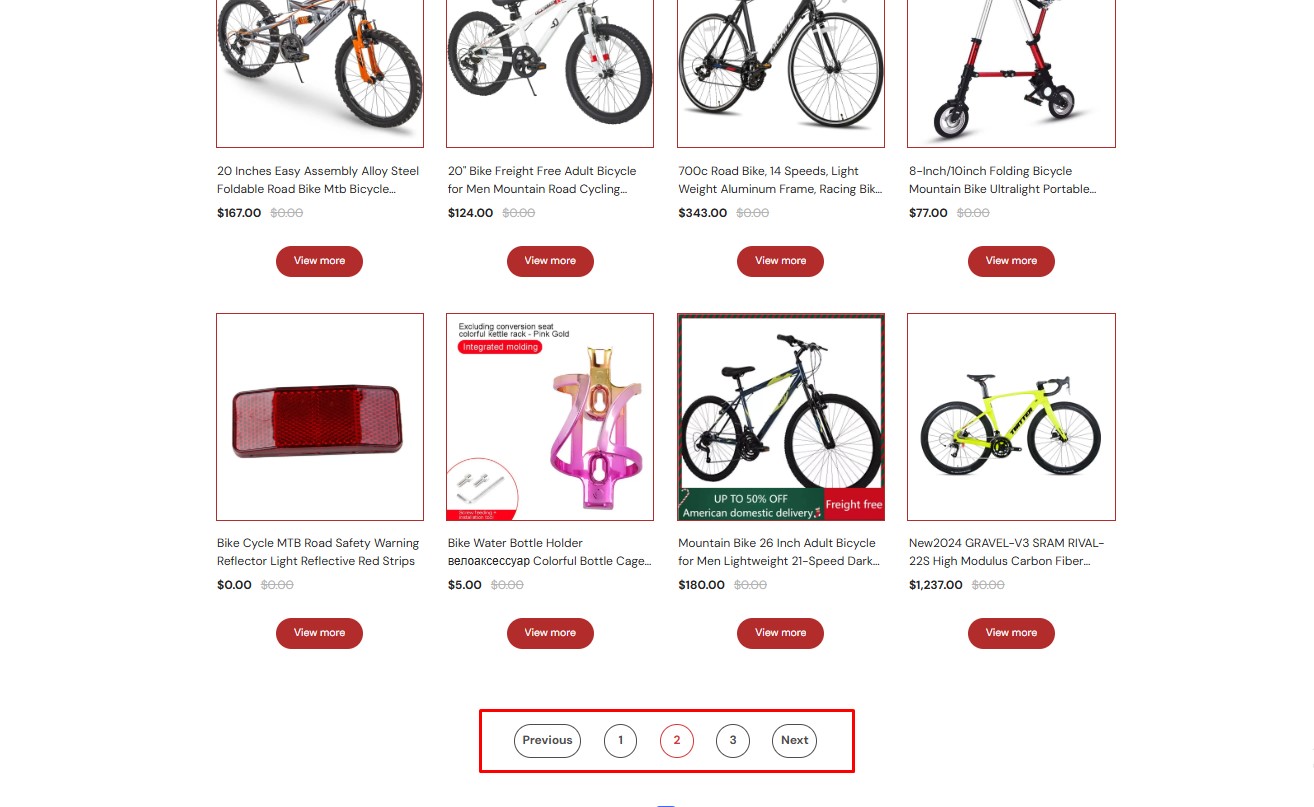Open Bike Cycle MTB Road Safety Warning title

click(318, 552)
